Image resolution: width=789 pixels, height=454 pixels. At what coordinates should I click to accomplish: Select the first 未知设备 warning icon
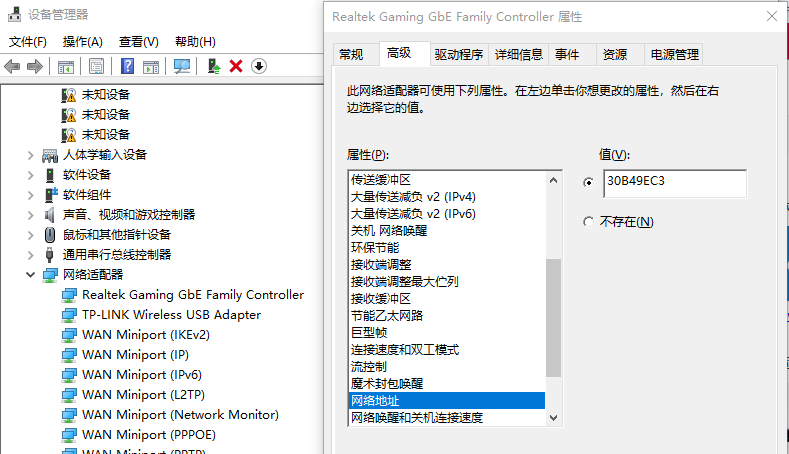click(68, 95)
